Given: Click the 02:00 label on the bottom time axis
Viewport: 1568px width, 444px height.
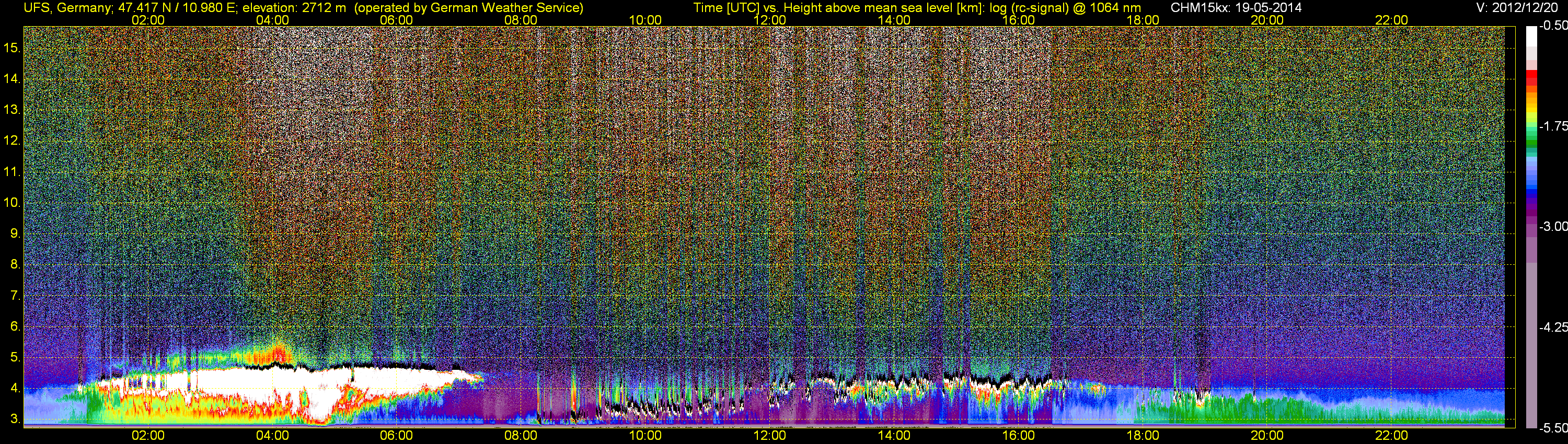Looking at the screenshot, I should (148, 436).
